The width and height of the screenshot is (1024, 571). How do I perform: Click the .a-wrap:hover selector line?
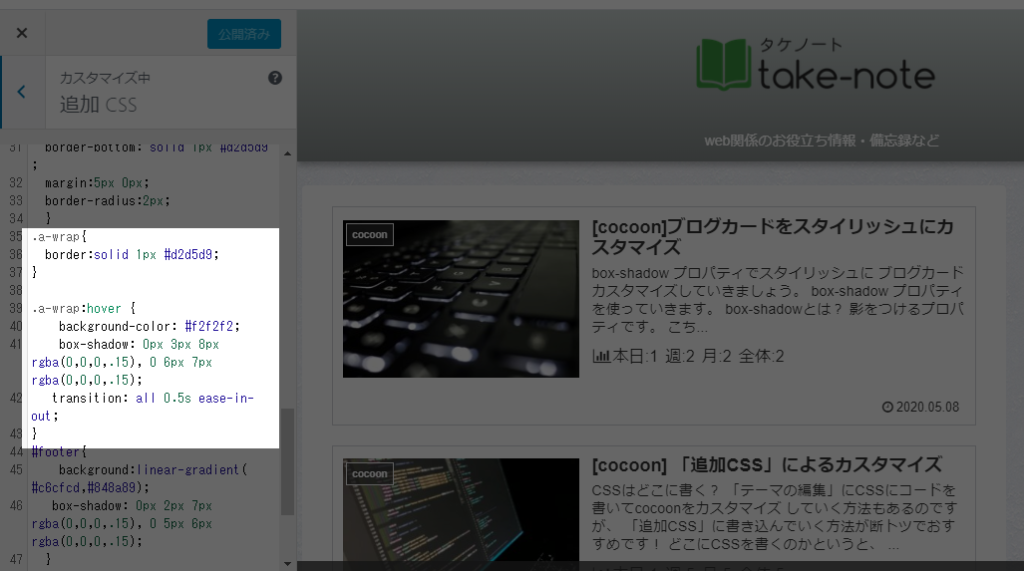(84, 308)
